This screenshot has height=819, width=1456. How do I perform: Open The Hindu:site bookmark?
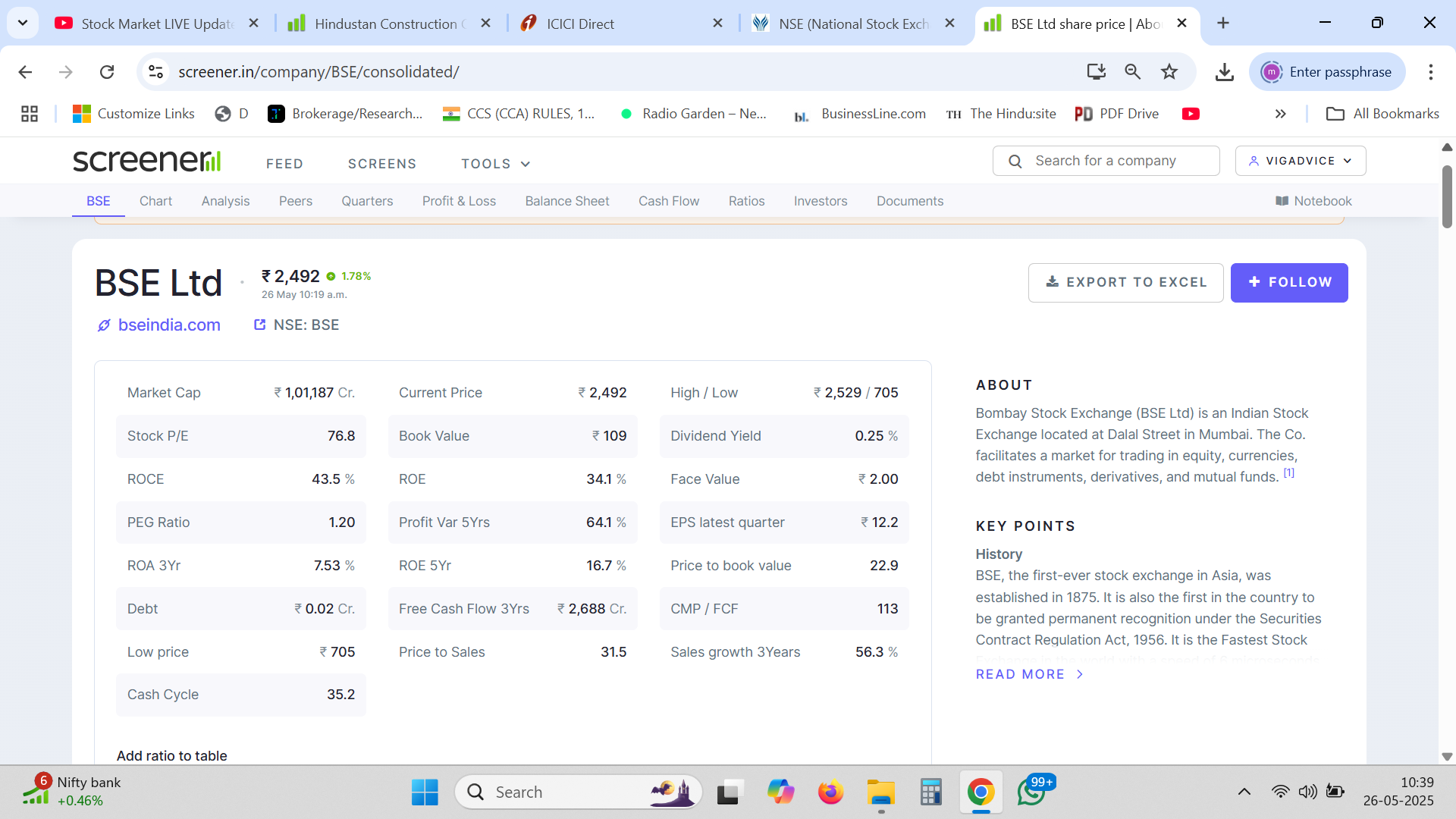pyautogui.click(x=1000, y=114)
